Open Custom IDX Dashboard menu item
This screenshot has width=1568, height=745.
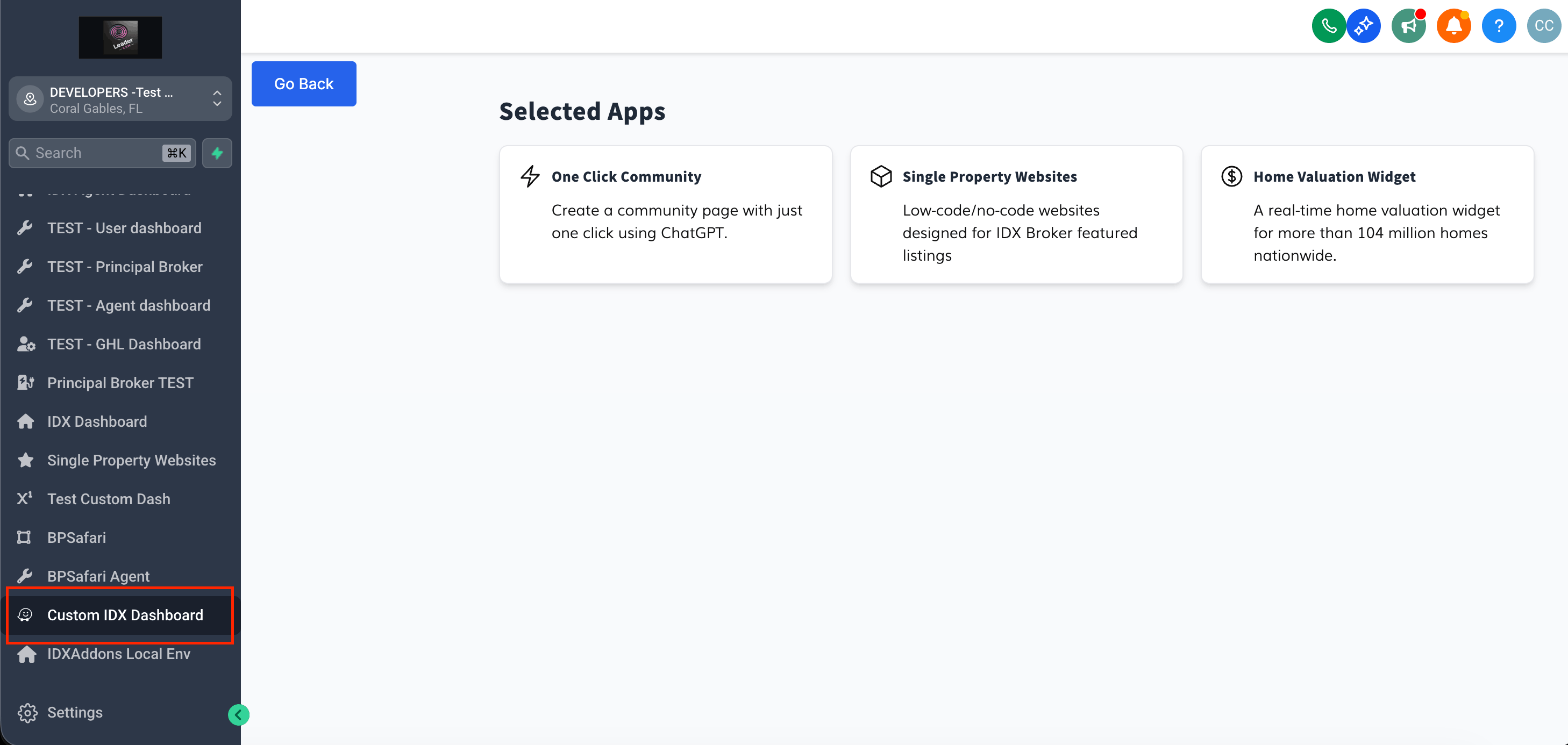[125, 615]
